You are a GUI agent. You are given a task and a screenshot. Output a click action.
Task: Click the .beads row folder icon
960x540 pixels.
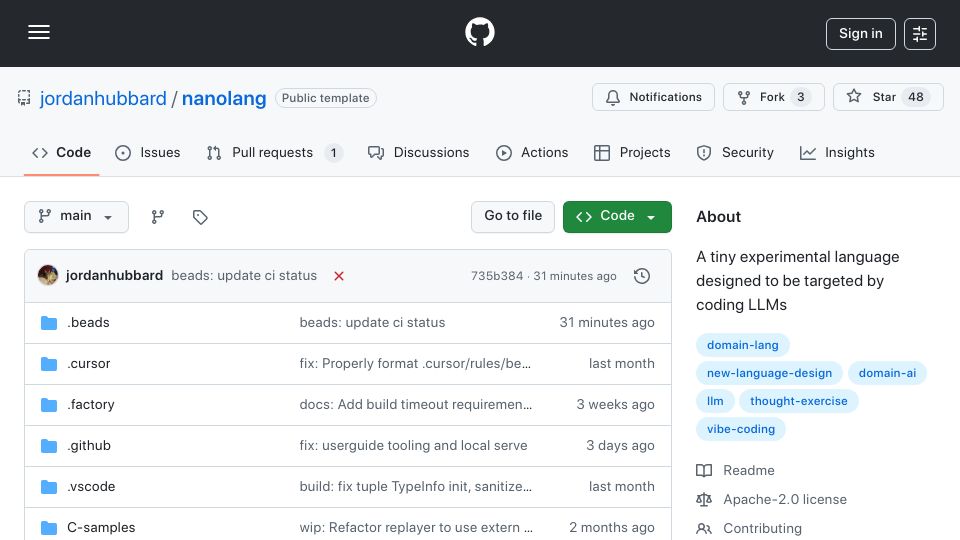tap(49, 323)
